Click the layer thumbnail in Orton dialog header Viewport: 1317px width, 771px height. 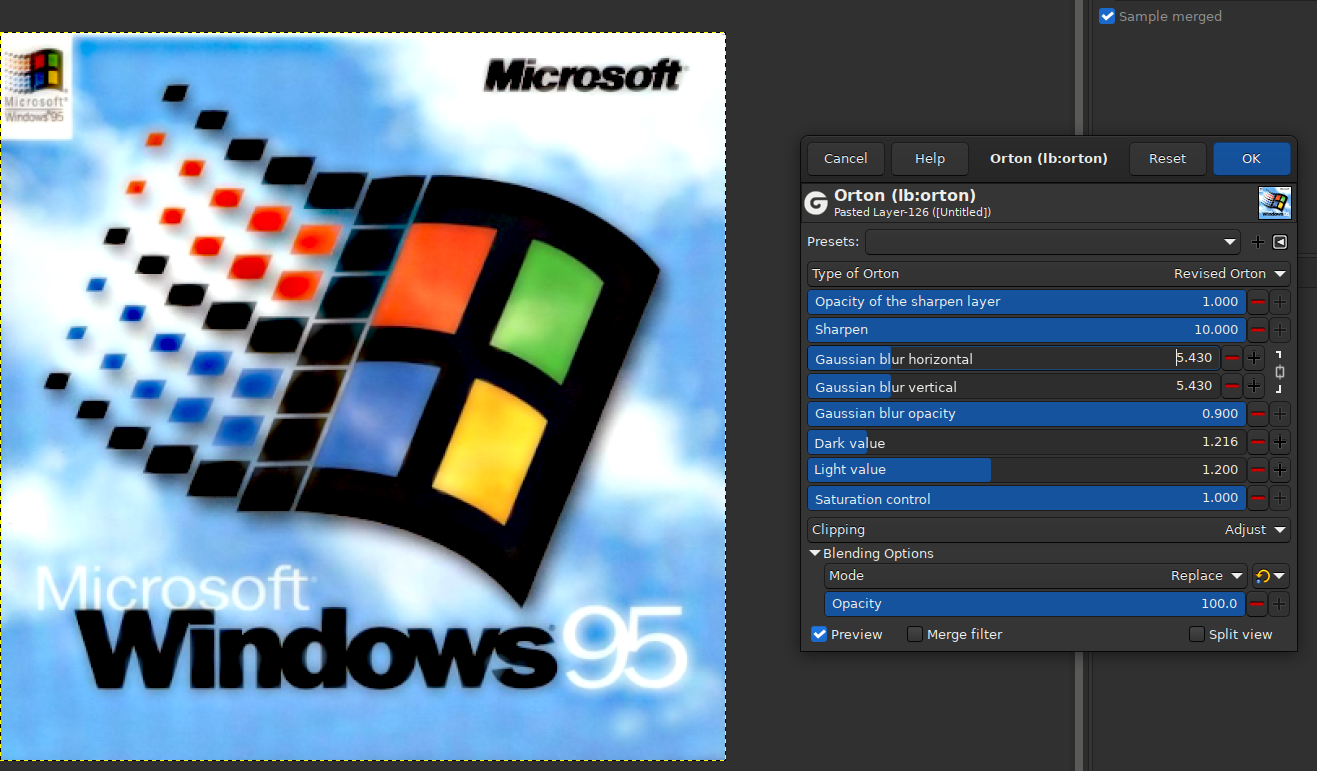(1275, 203)
